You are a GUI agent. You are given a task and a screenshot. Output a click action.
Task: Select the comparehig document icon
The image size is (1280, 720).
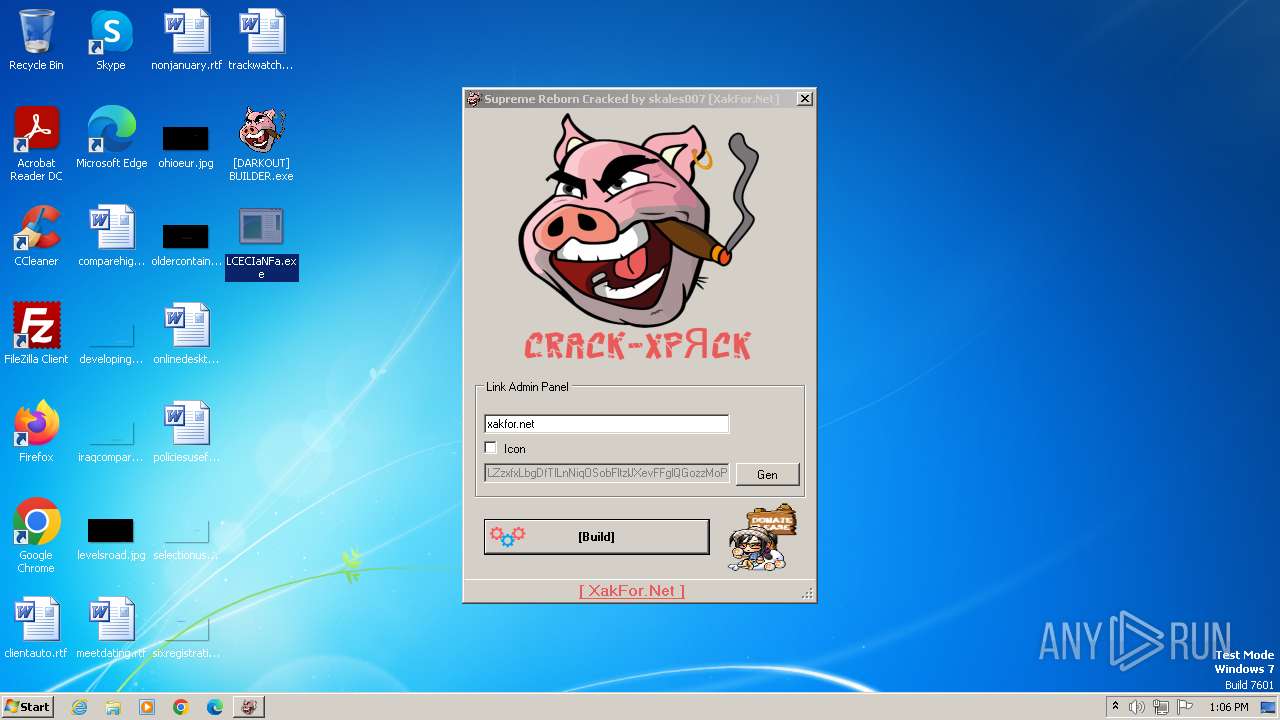click(111, 236)
